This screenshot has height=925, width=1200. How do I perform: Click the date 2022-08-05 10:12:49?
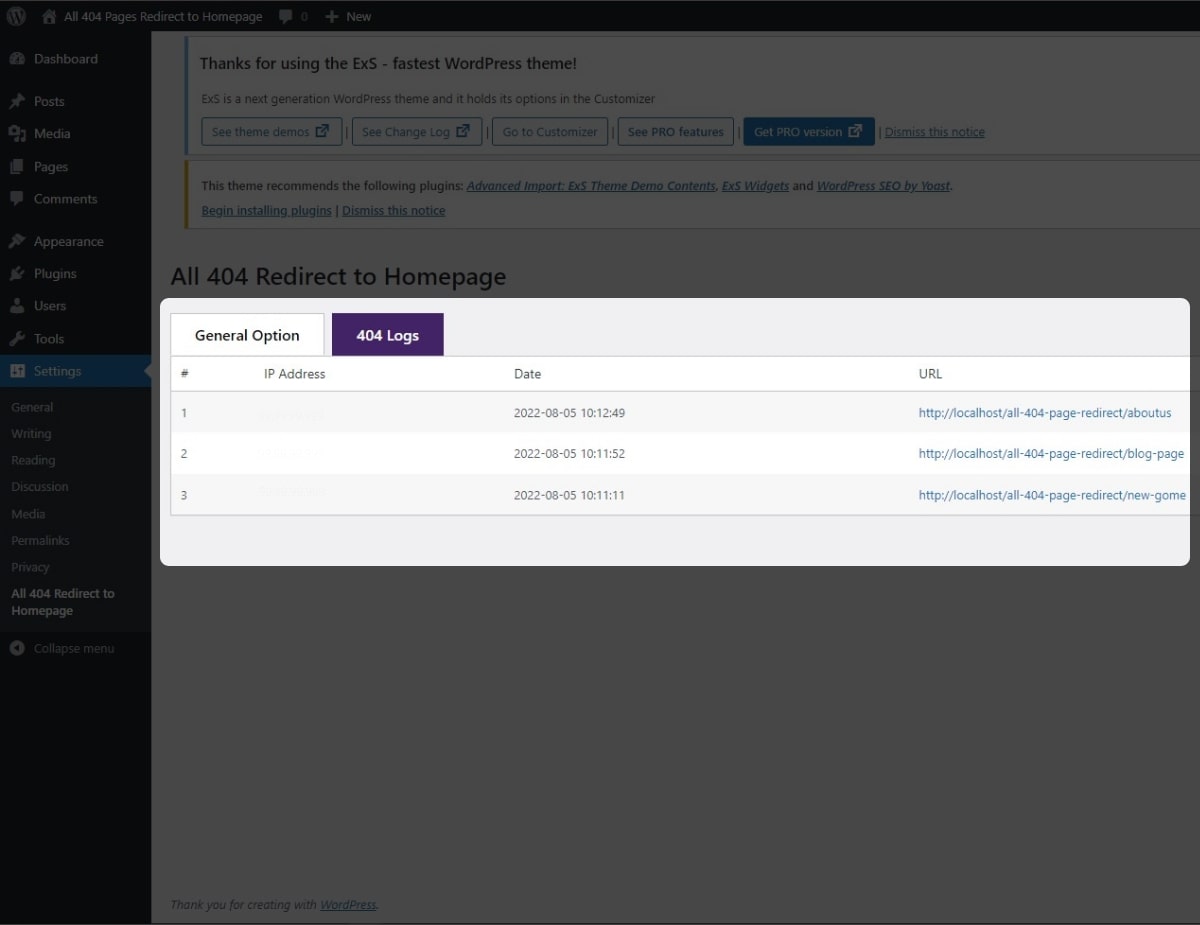coord(569,413)
